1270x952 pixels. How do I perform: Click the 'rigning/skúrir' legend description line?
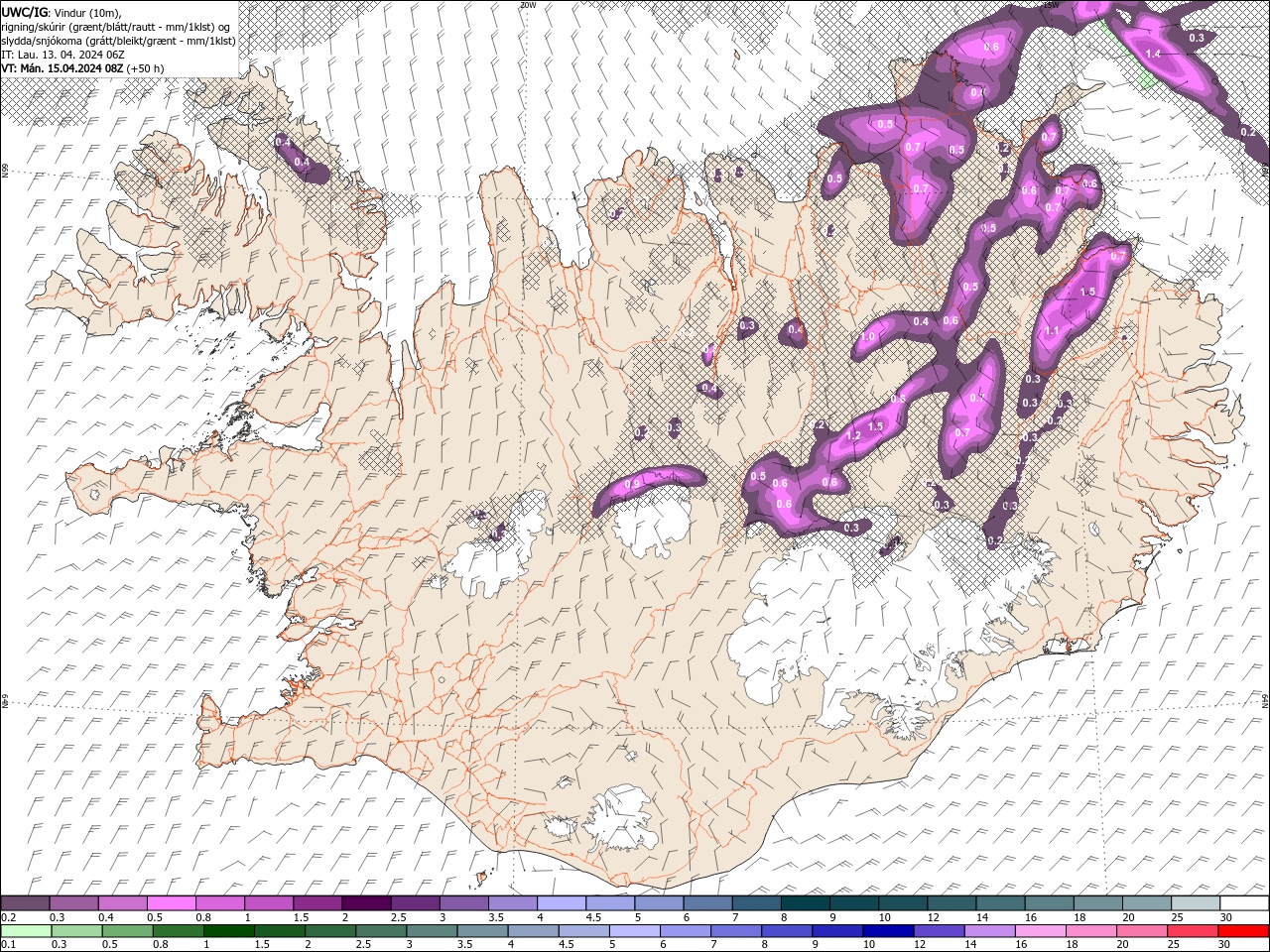pos(117,26)
